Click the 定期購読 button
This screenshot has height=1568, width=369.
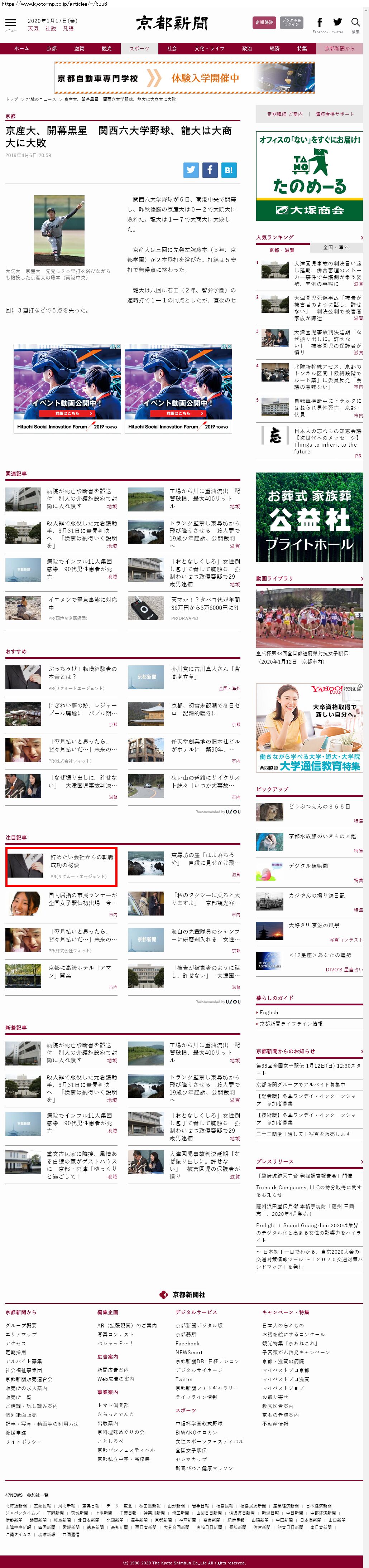264,23
